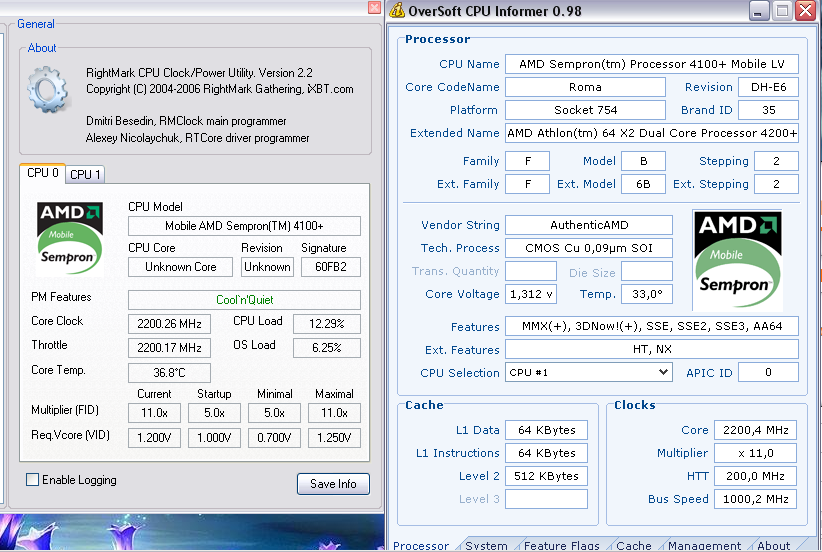Image resolution: width=822 pixels, height=552 pixels.
Task: Click the OS Load value 6.25%
Action: [x=327, y=348]
